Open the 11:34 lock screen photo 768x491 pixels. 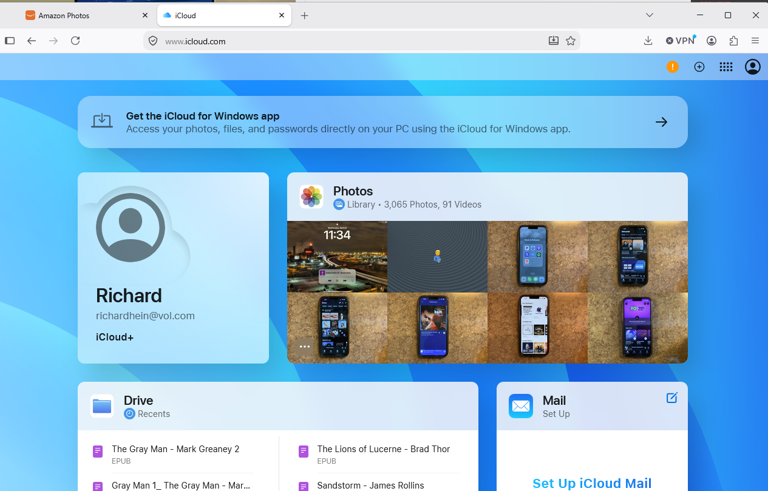(x=337, y=257)
